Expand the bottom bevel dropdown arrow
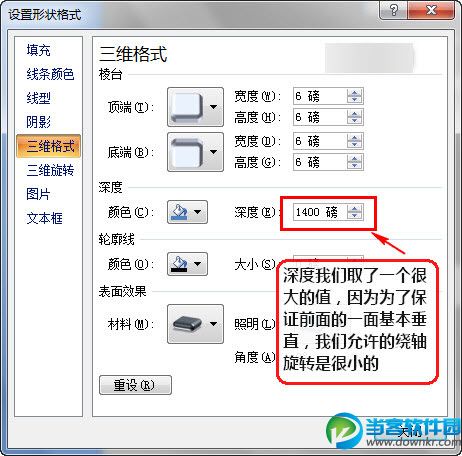The height and width of the screenshot is (456, 462). [x=213, y=152]
